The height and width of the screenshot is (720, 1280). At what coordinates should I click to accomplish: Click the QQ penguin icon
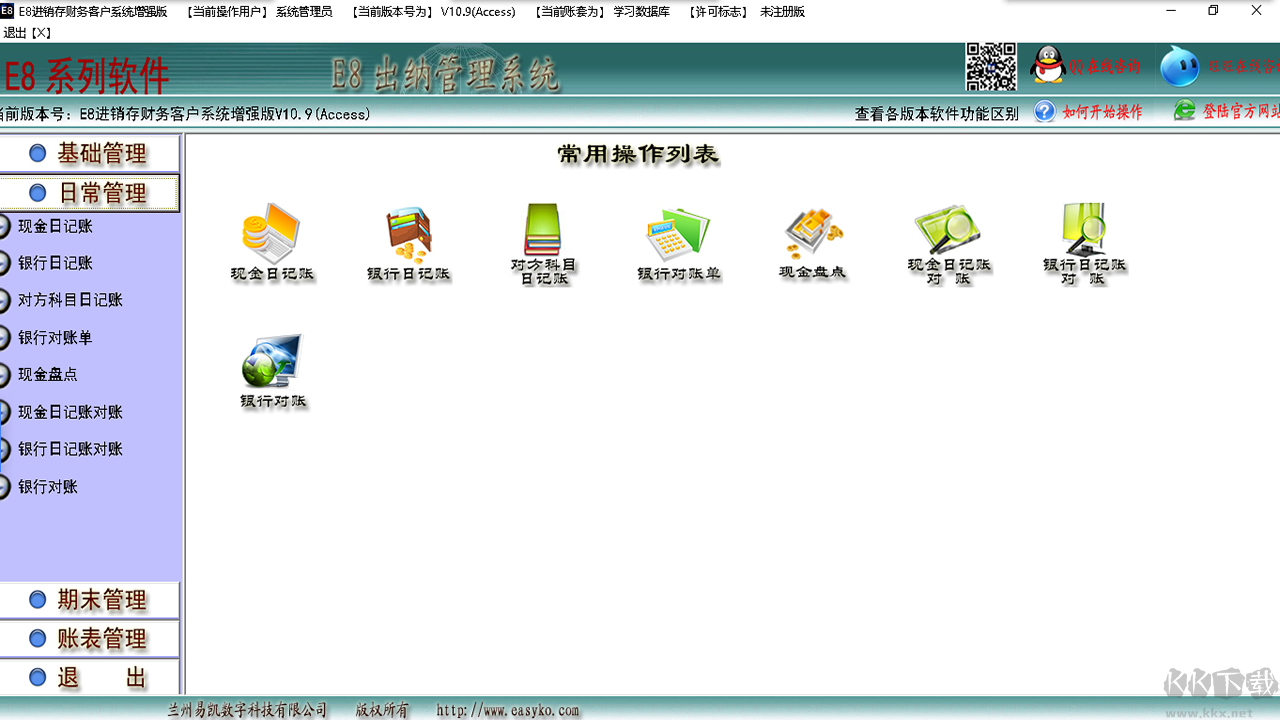point(1048,66)
